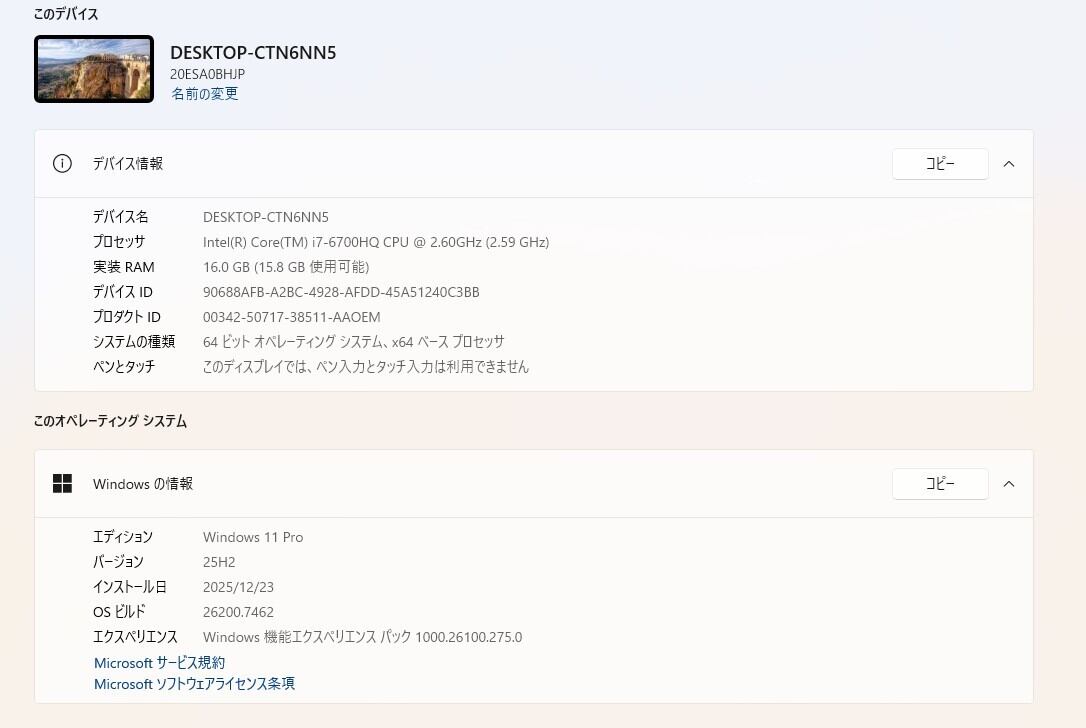Copy Windows info with the コピー button
1086x728 pixels.
point(940,483)
